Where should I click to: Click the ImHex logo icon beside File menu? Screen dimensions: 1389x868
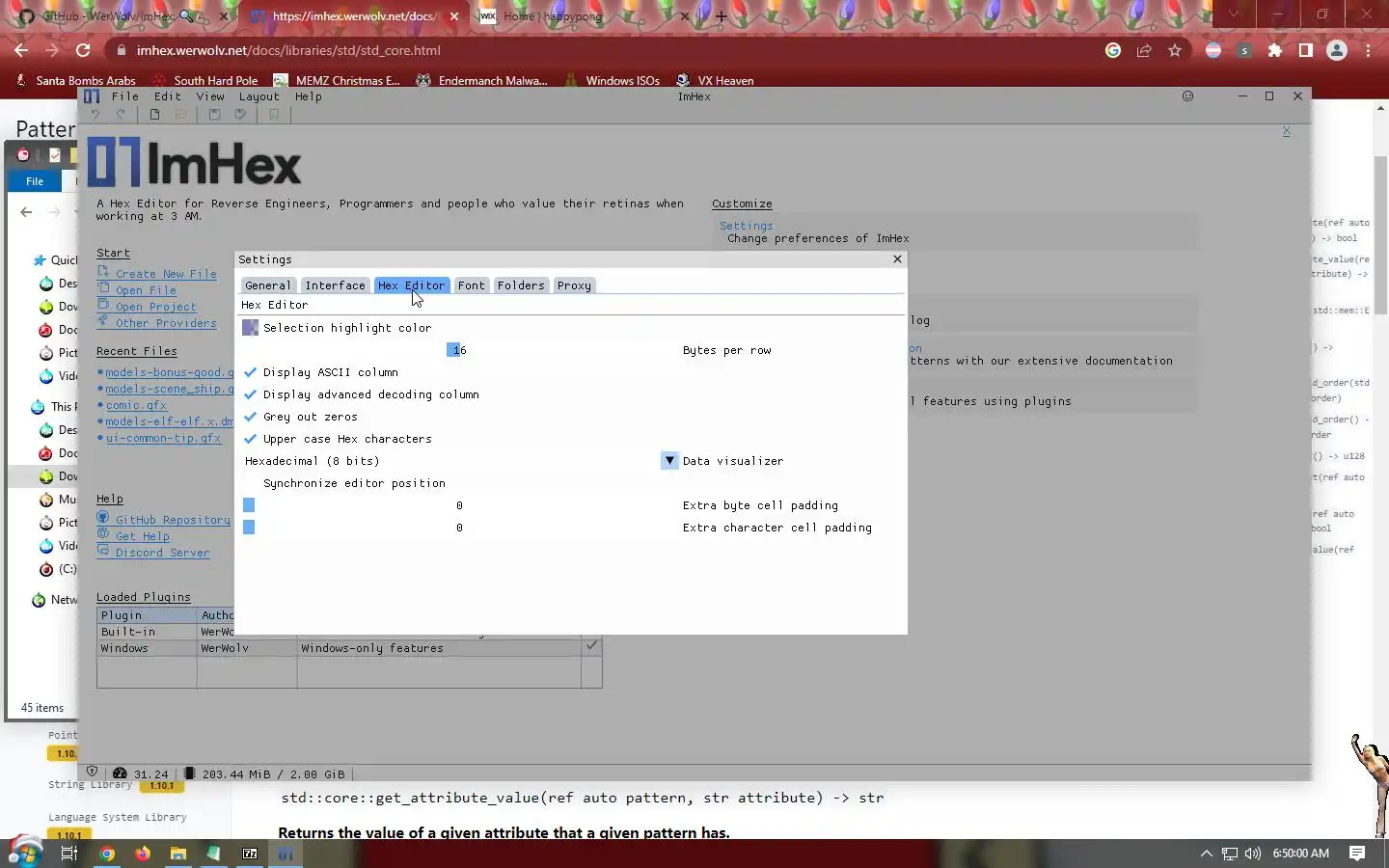pos(92,95)
